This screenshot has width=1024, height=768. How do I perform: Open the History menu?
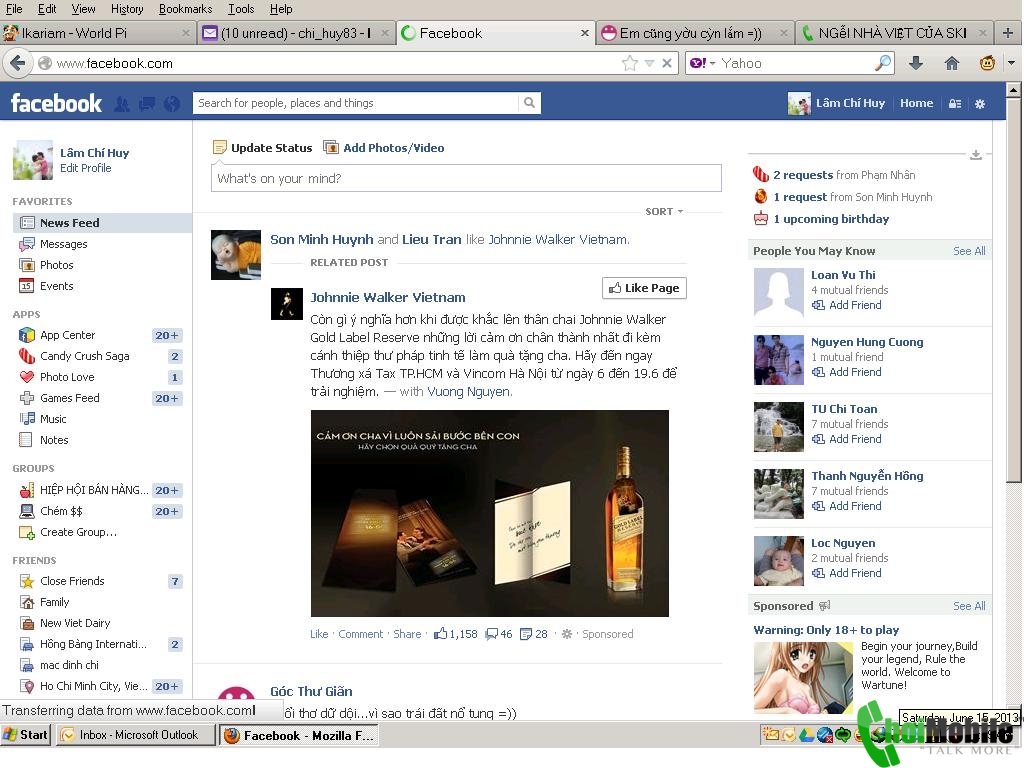coord(127,9)
